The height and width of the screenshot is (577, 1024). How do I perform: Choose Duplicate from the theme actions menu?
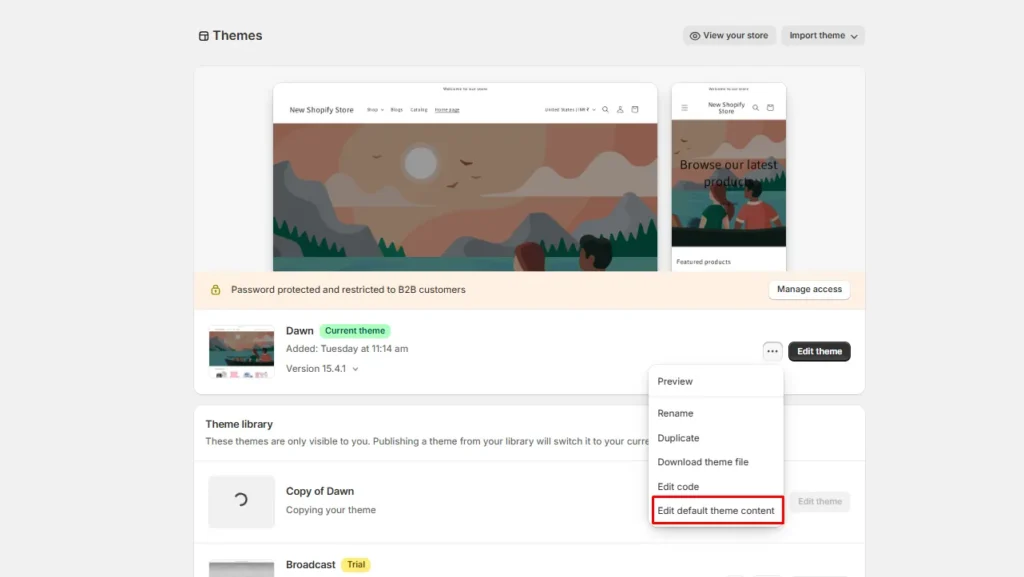(x=679, y=438)
